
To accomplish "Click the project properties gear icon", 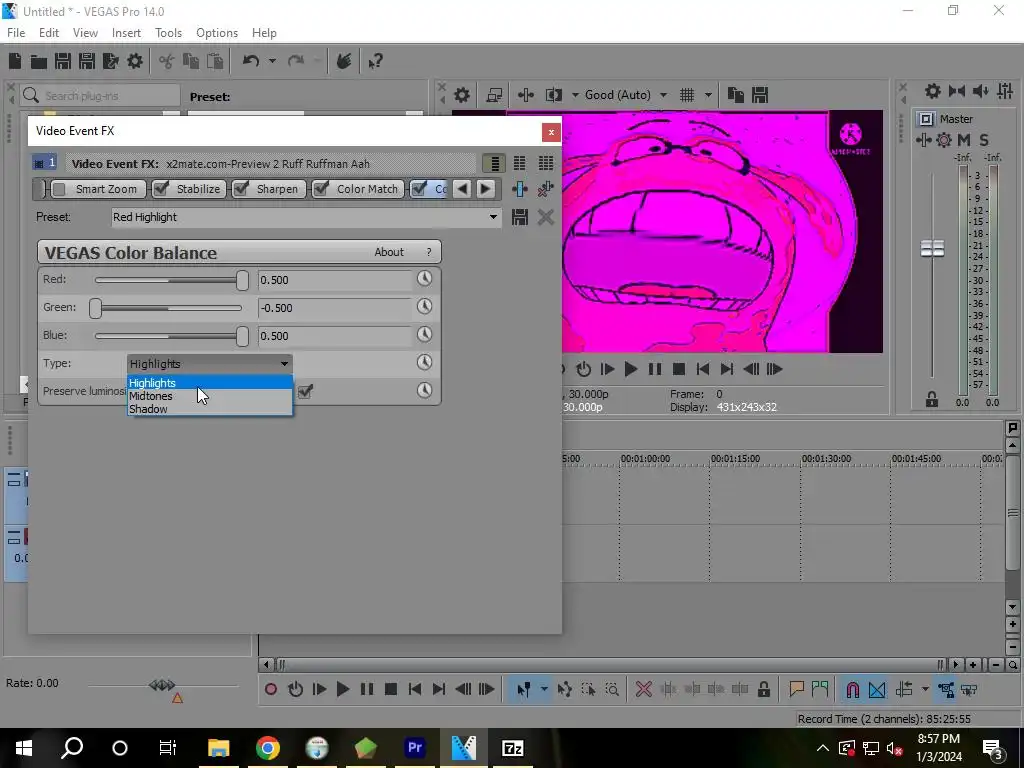I will [x=135, y=61].
